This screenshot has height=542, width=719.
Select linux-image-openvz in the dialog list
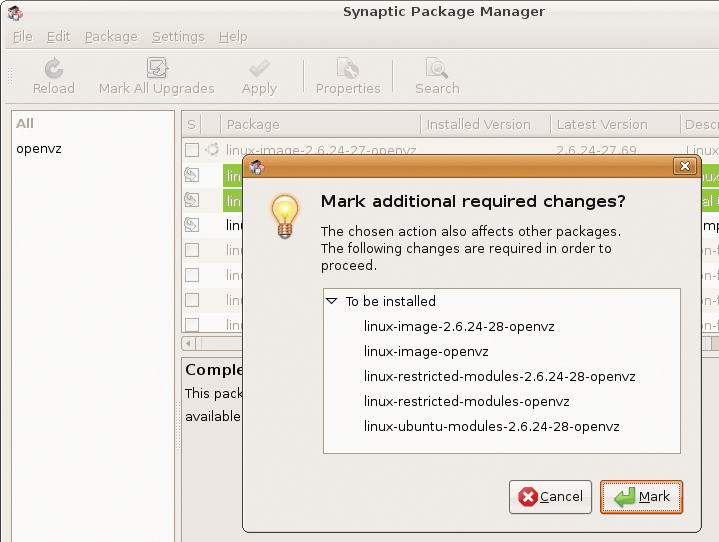tap(426, 352)
